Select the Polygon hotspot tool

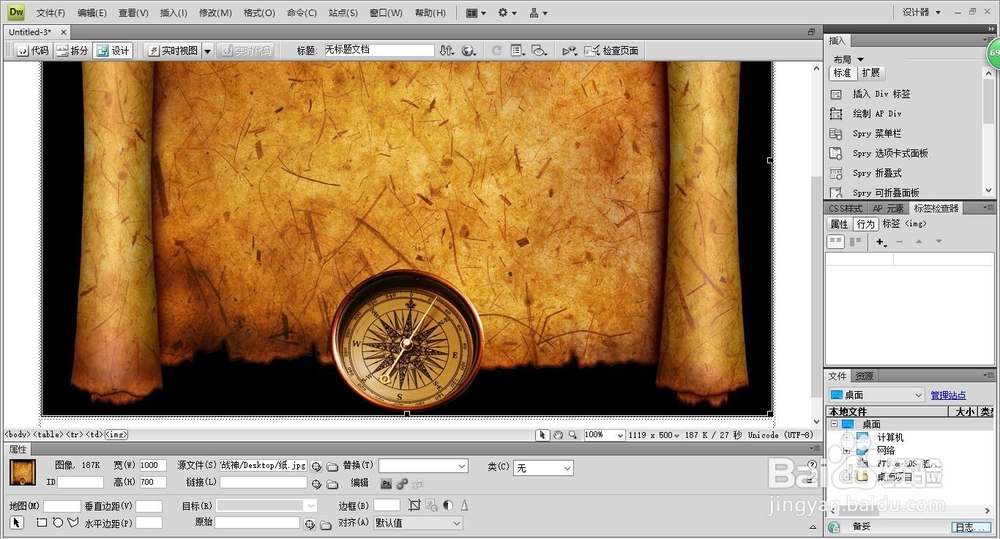click(73, 522)
